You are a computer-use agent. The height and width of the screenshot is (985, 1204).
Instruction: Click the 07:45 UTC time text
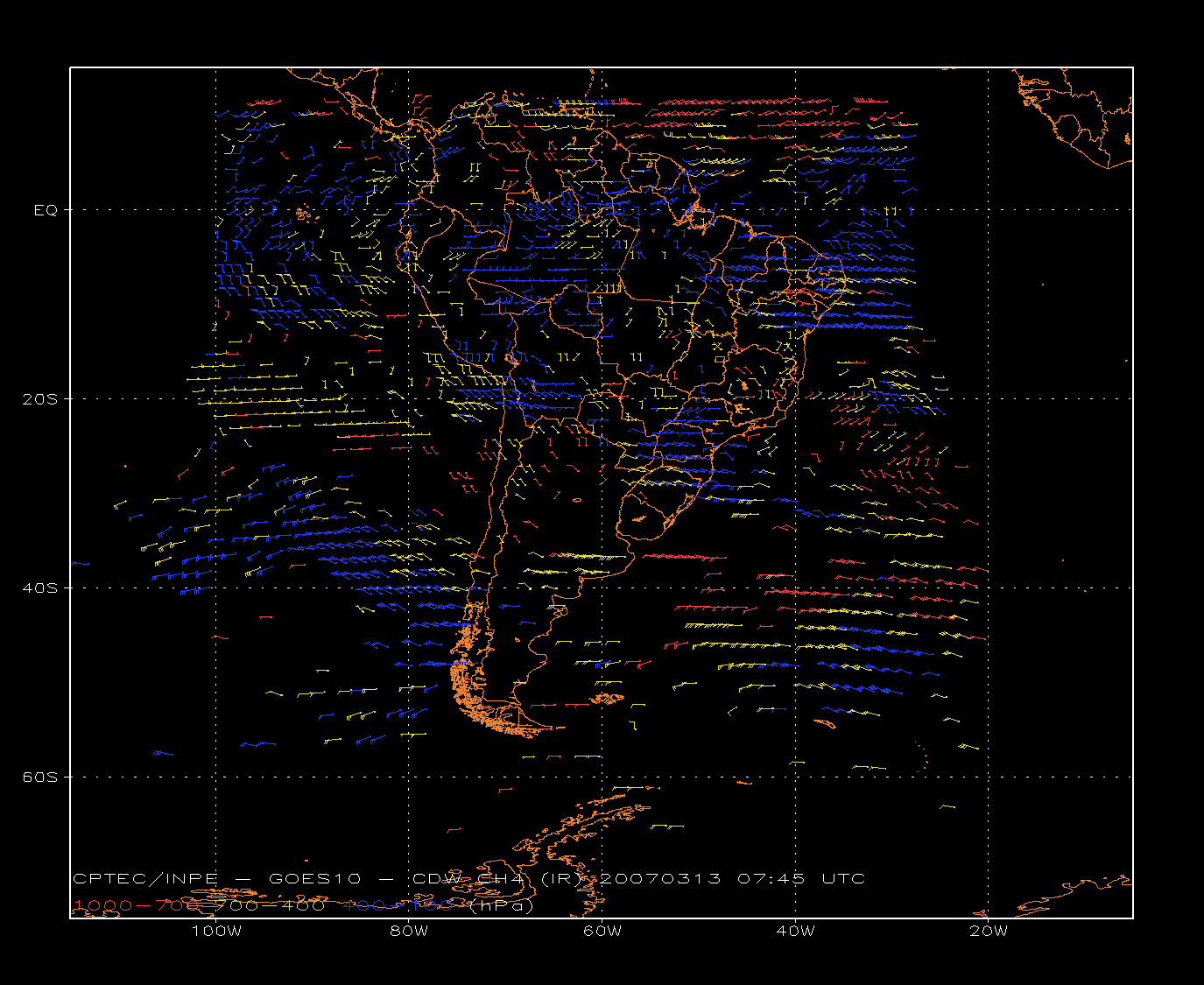(801, 879)
